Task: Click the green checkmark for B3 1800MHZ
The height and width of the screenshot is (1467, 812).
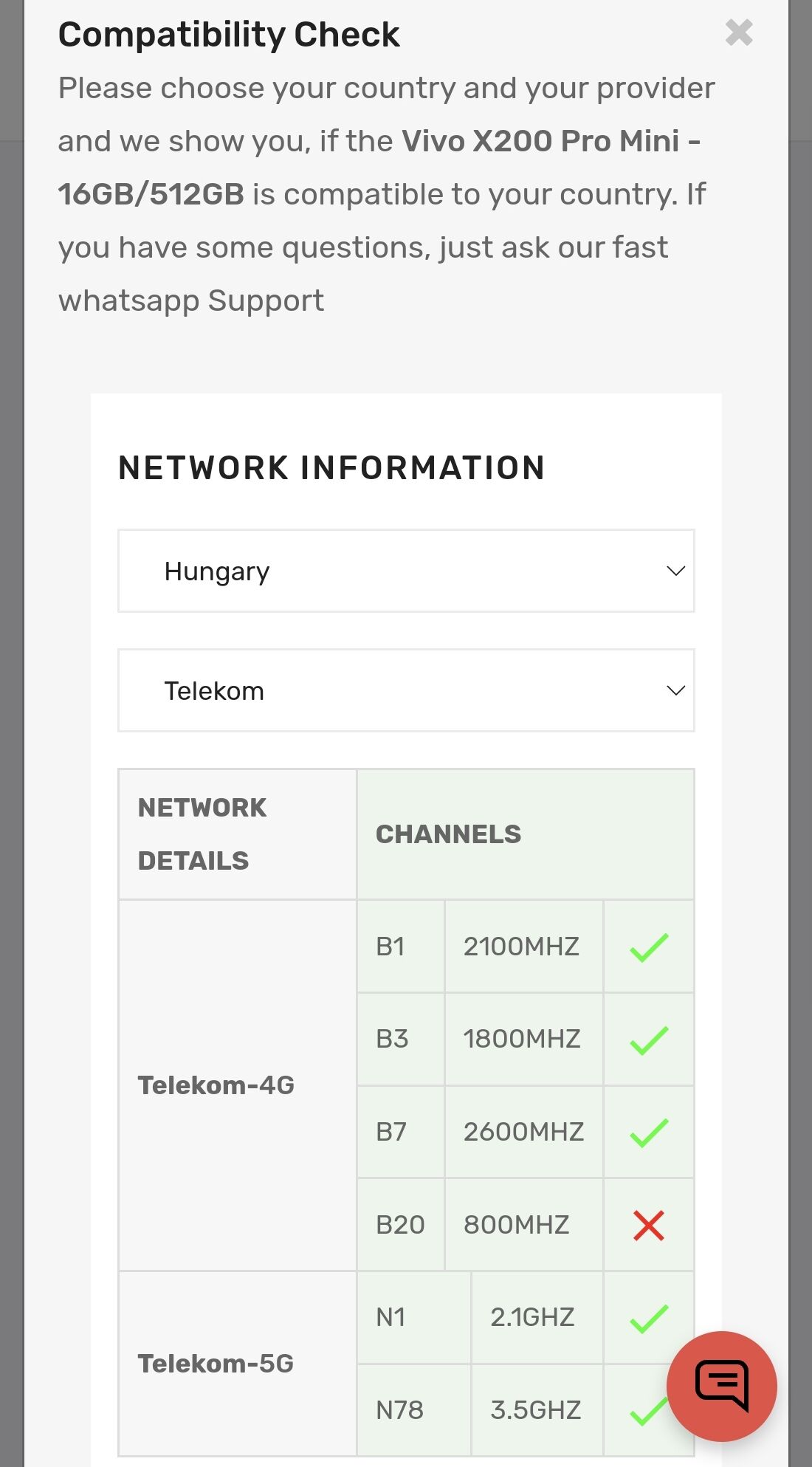Action: pos(649,1040)
